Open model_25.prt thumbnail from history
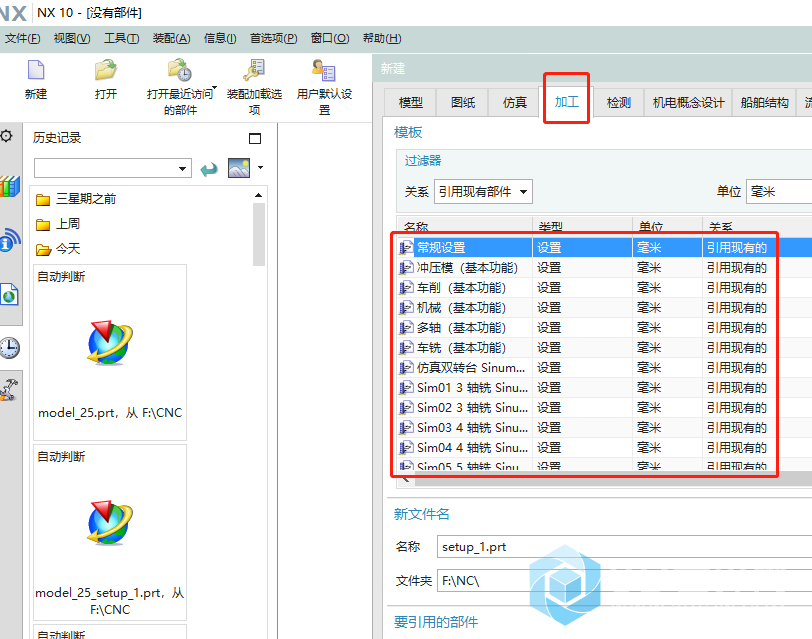Screen dimensions: 812x639 pos(110,352)
